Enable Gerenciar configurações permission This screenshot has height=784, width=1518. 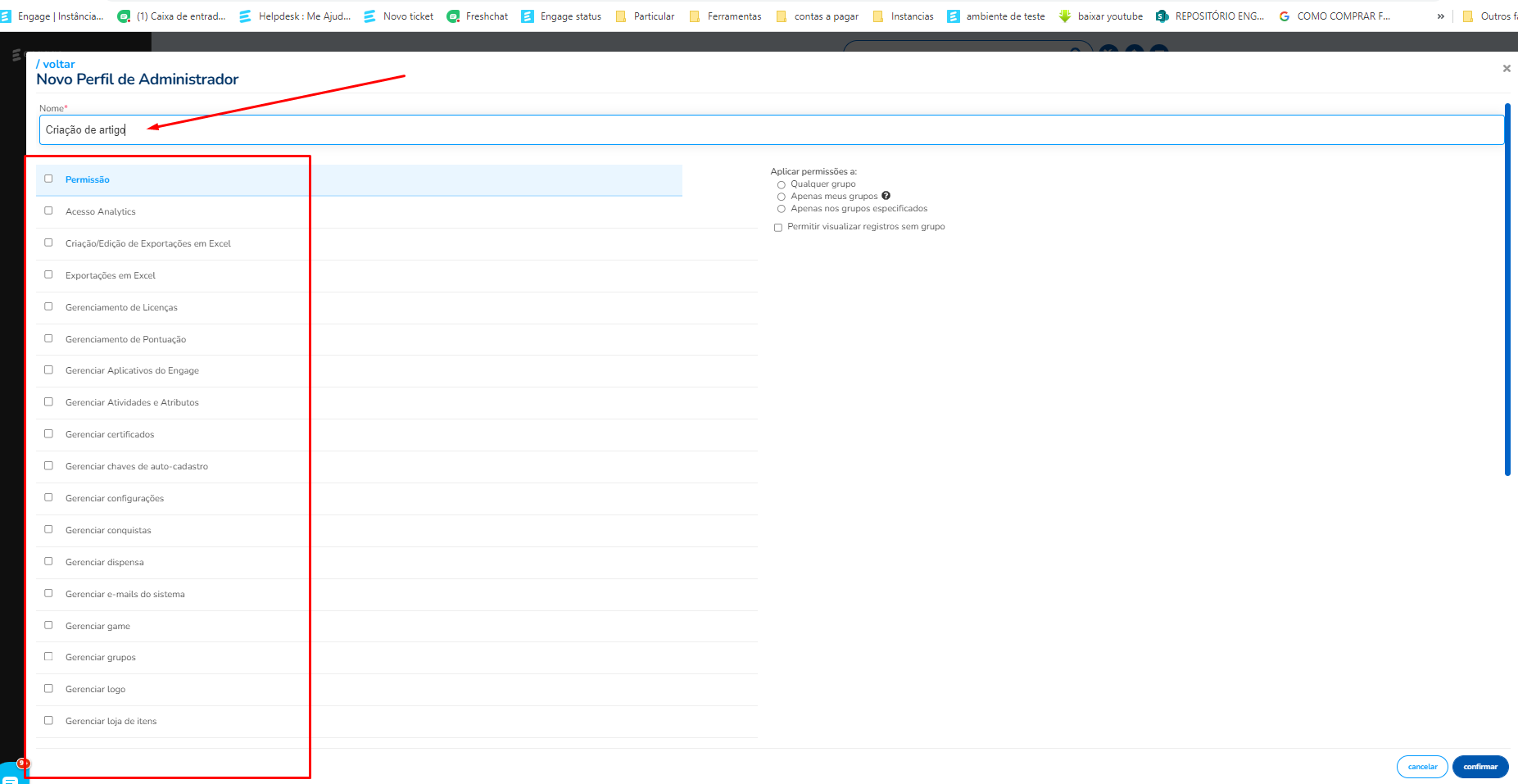48,497
